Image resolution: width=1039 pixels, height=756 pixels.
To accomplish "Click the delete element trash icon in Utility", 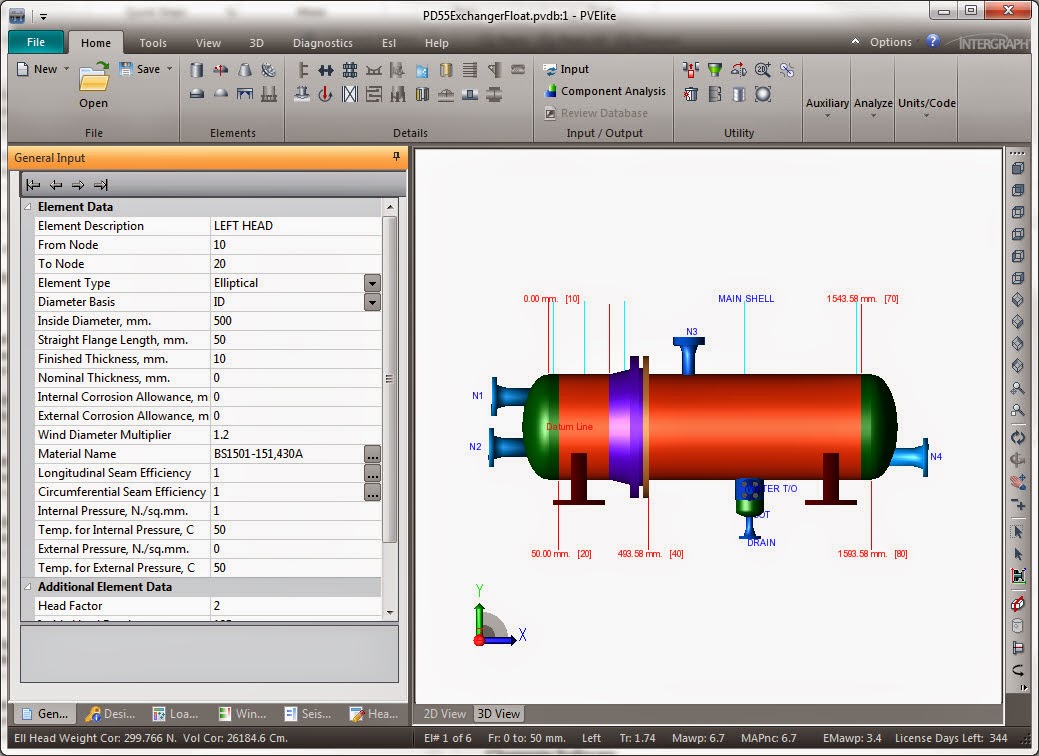I will (x=691, y=95).
